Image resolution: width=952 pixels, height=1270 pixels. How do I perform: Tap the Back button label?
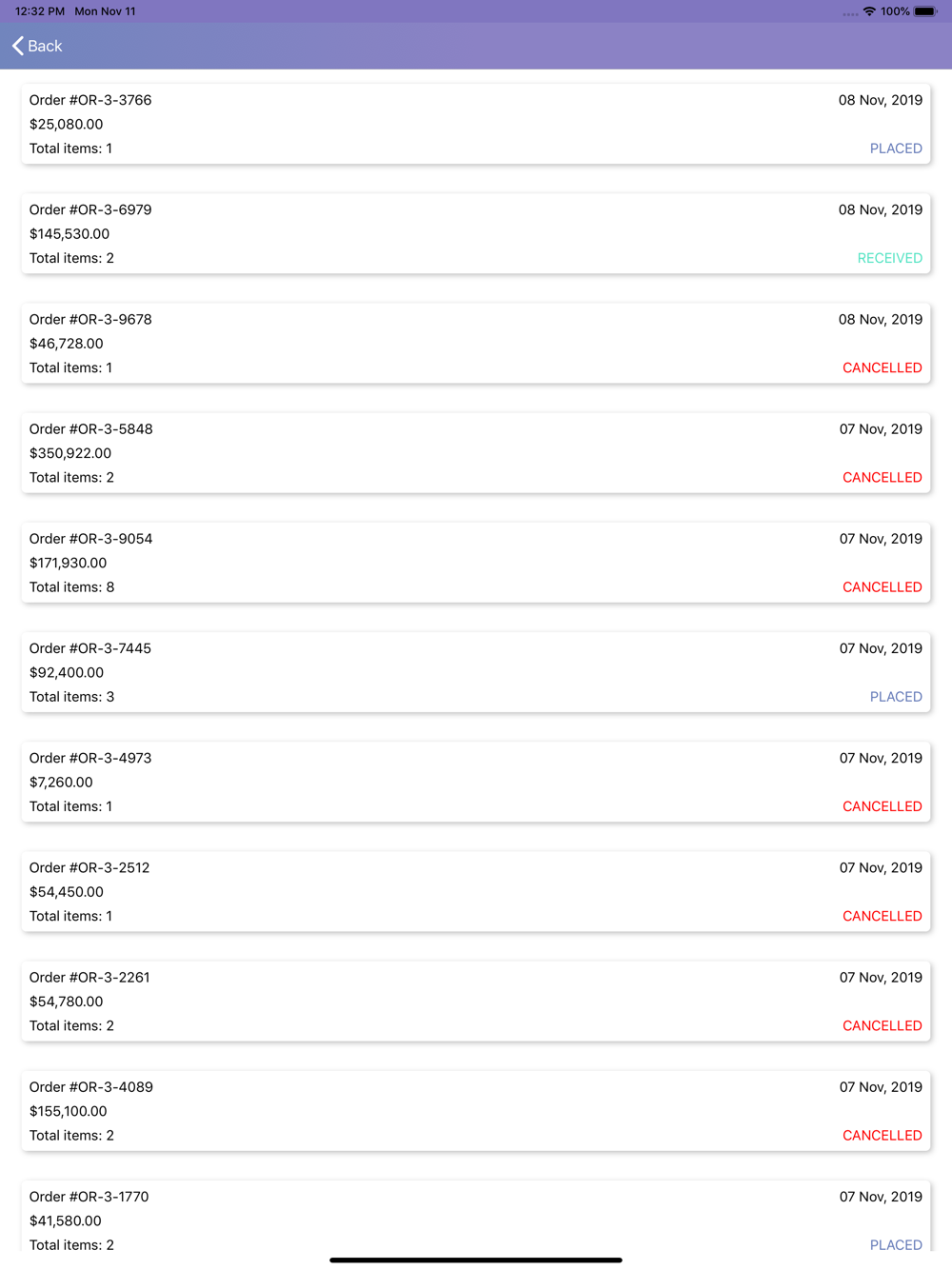click(x=45, y=46)
